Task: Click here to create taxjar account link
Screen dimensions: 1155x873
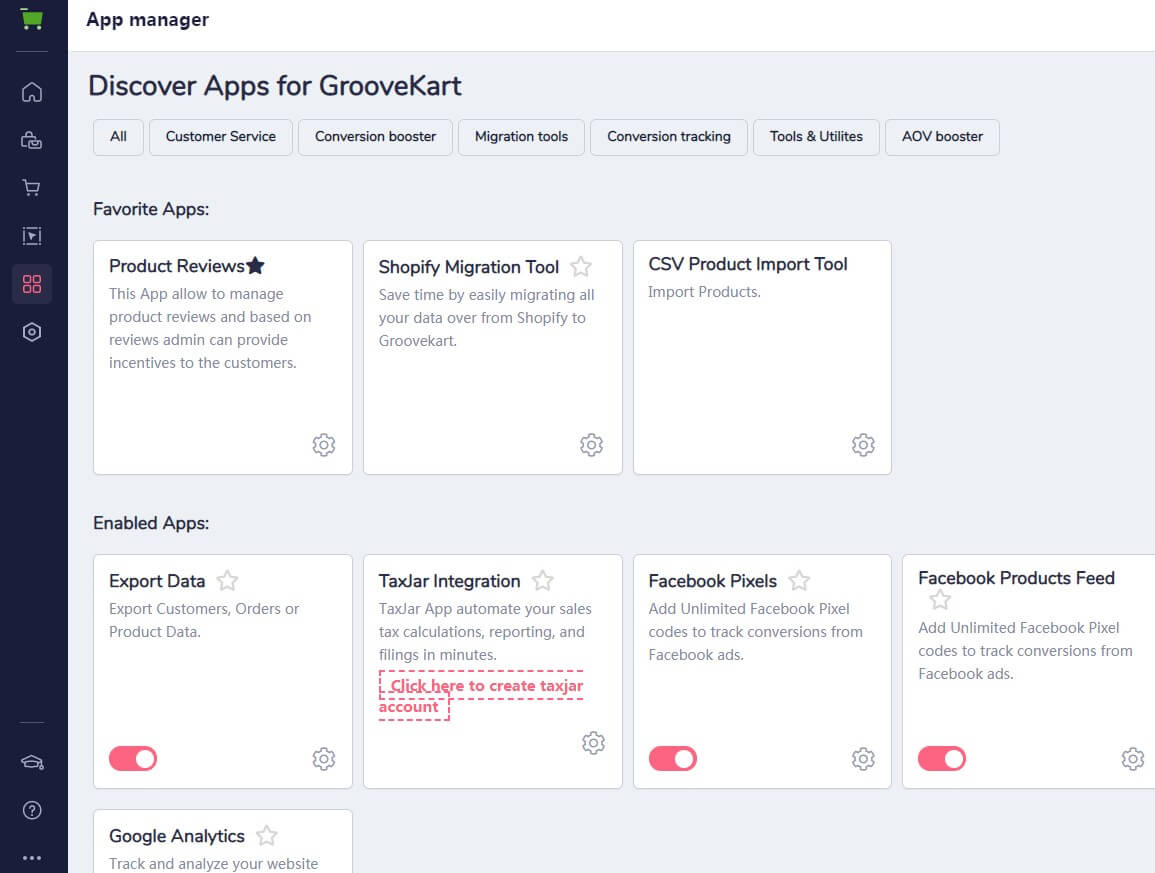Action: pyautogui.click(x=481, y=695)
